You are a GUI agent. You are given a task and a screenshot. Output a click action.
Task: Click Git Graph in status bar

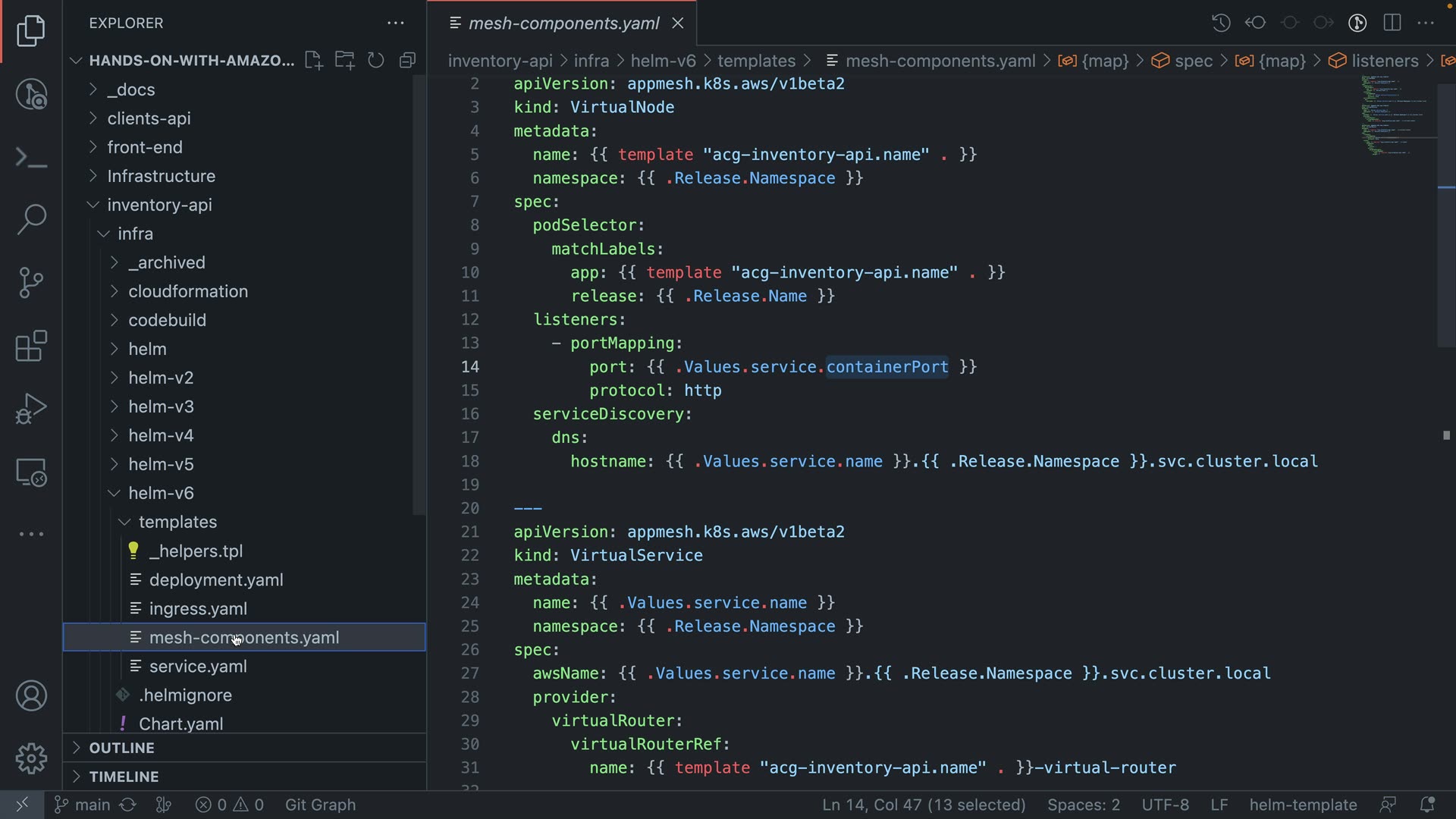[320, 805]
